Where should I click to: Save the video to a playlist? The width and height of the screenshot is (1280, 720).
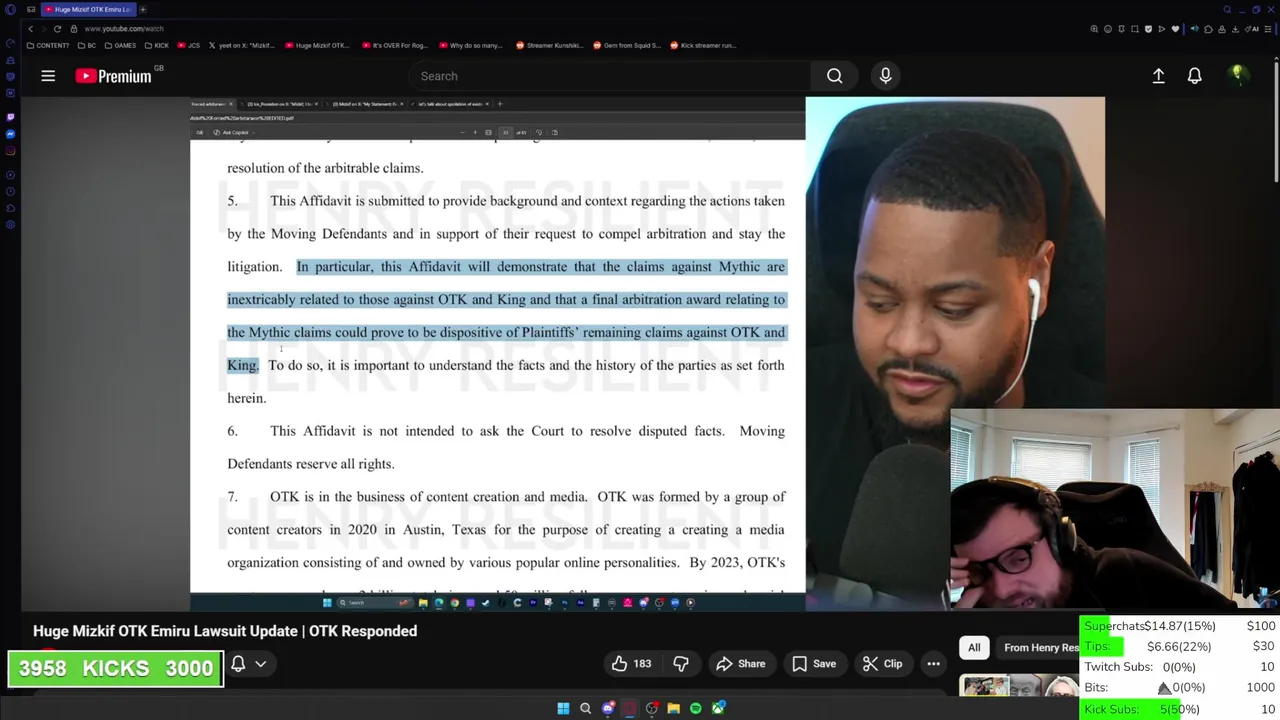click(814, 664)
